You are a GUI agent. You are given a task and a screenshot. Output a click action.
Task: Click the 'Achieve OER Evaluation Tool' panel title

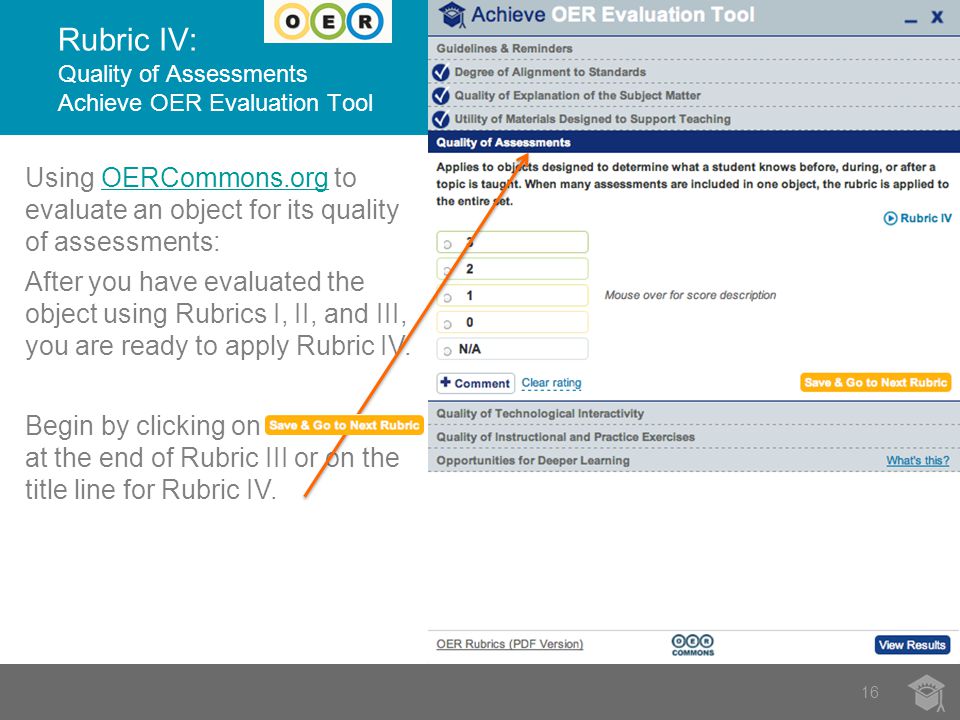pyautogui.click(x=612, y=15)
